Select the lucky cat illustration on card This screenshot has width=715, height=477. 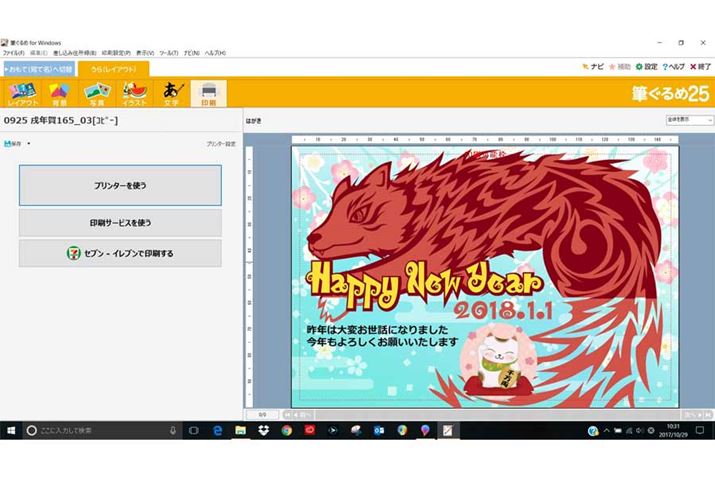pos(497,360)
